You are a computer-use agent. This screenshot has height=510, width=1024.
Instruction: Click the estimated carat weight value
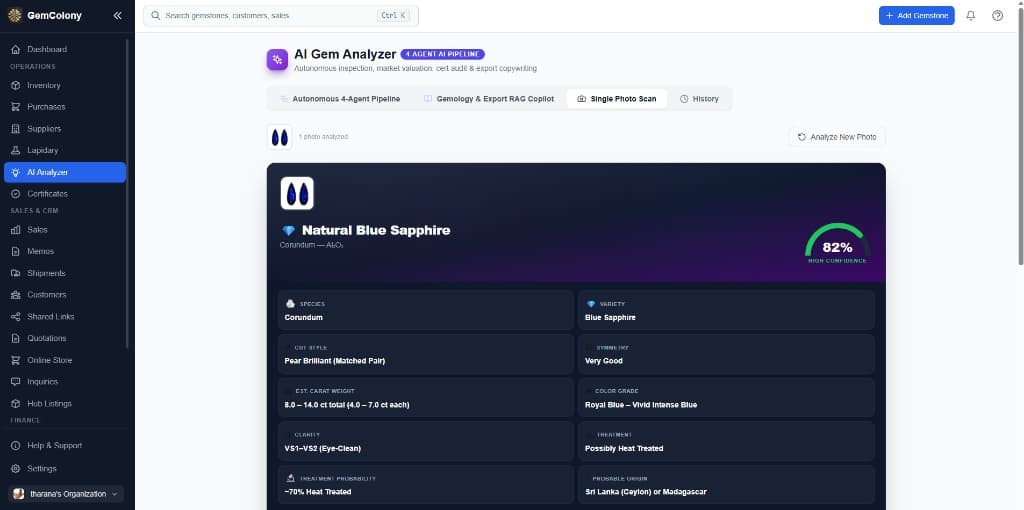click(x=347, y=405)
